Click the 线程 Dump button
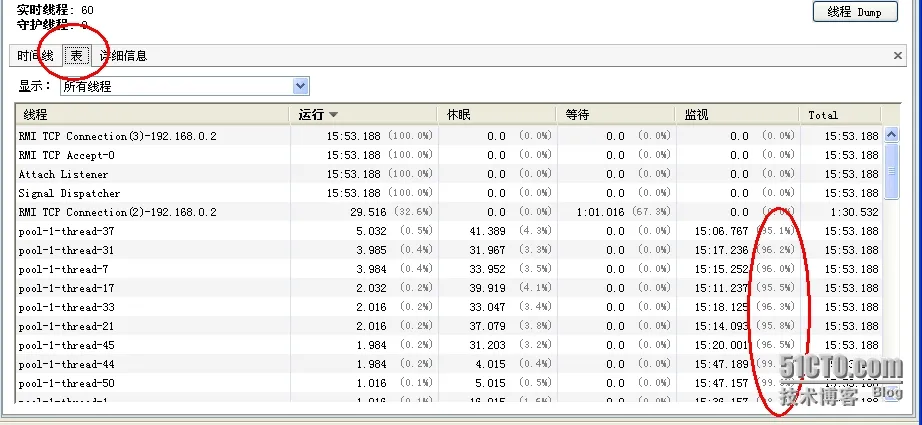922x425 pixels. [x=855, y=12]
